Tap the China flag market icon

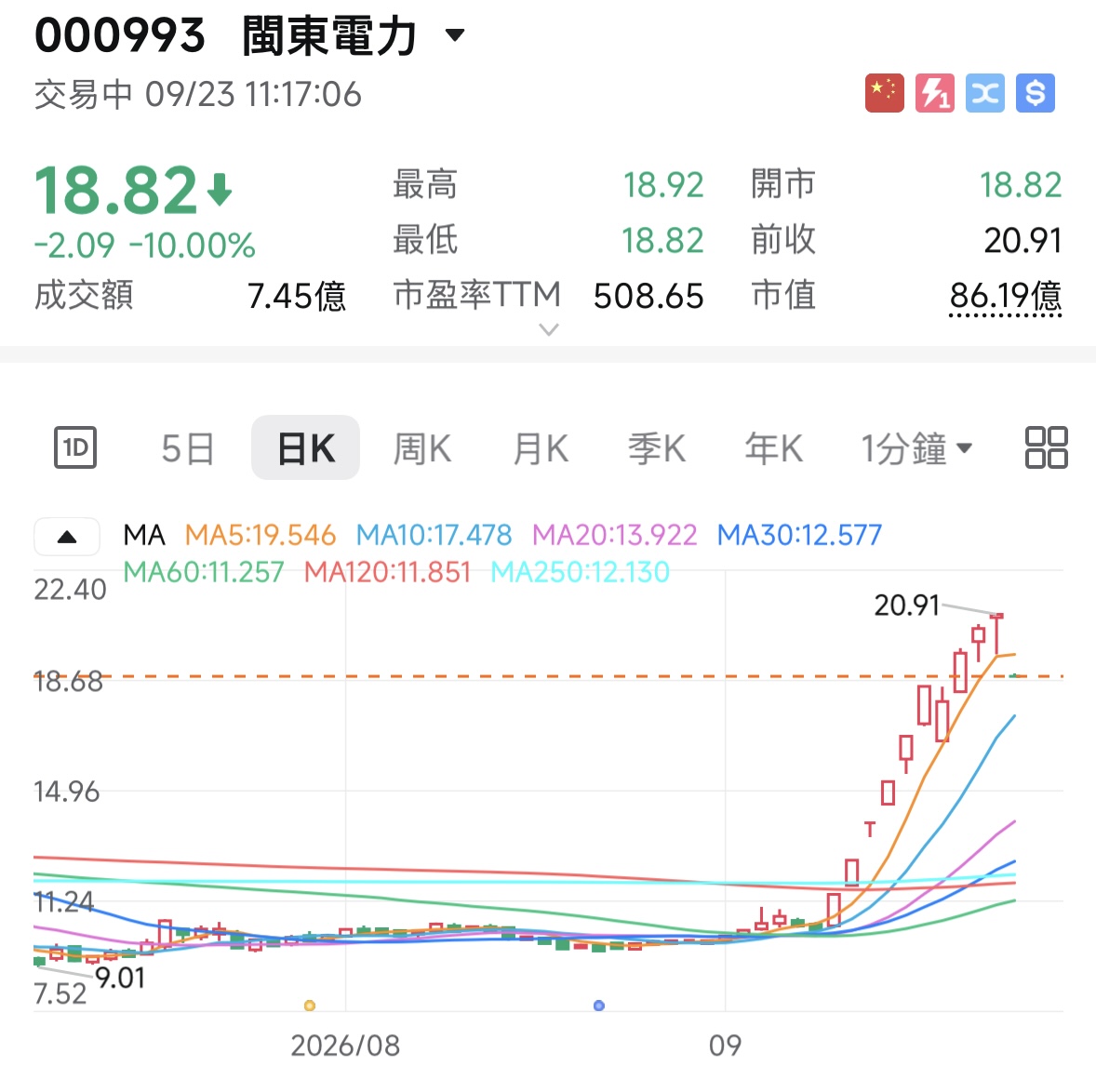pos(884,93)
